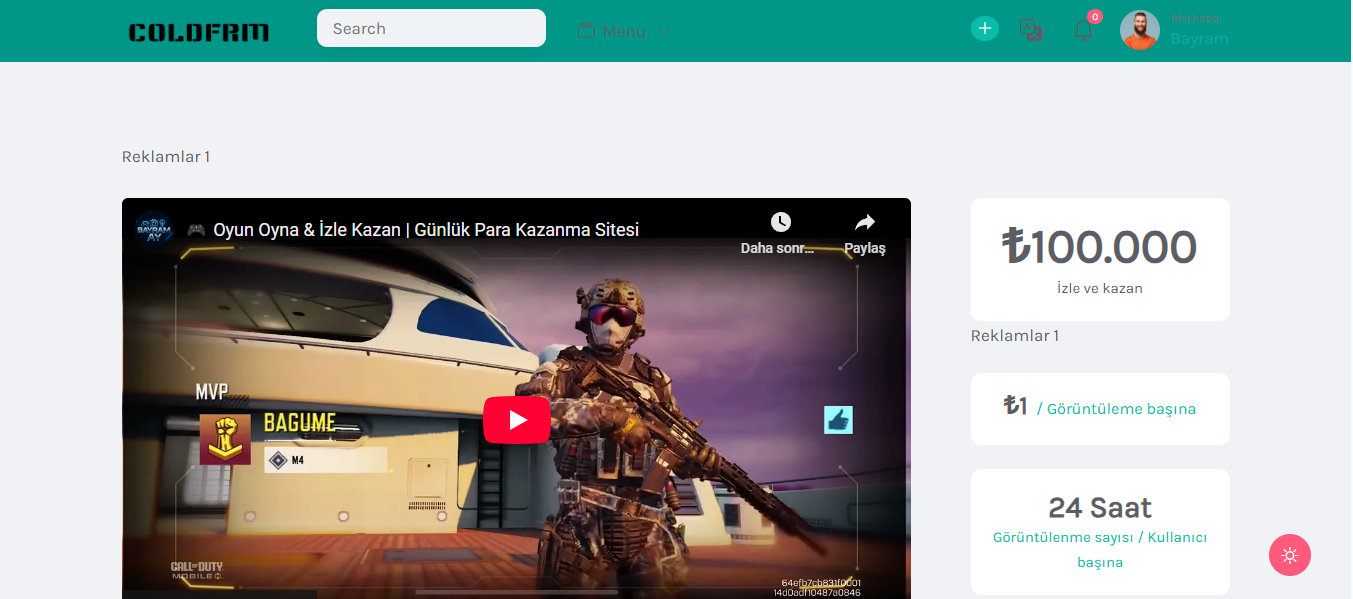Open the language translate icon
This screenshot has width=1353, height=599.
click(x=1031, y=30)
